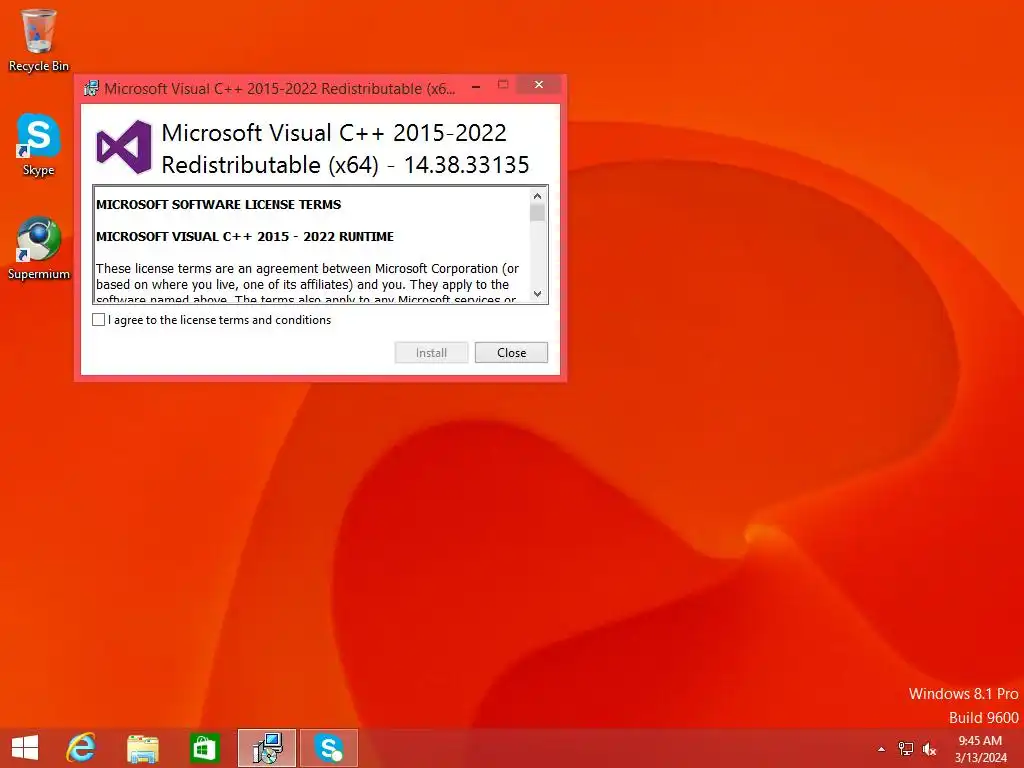Click the license text scrollbar thumb

pos(537,212)
